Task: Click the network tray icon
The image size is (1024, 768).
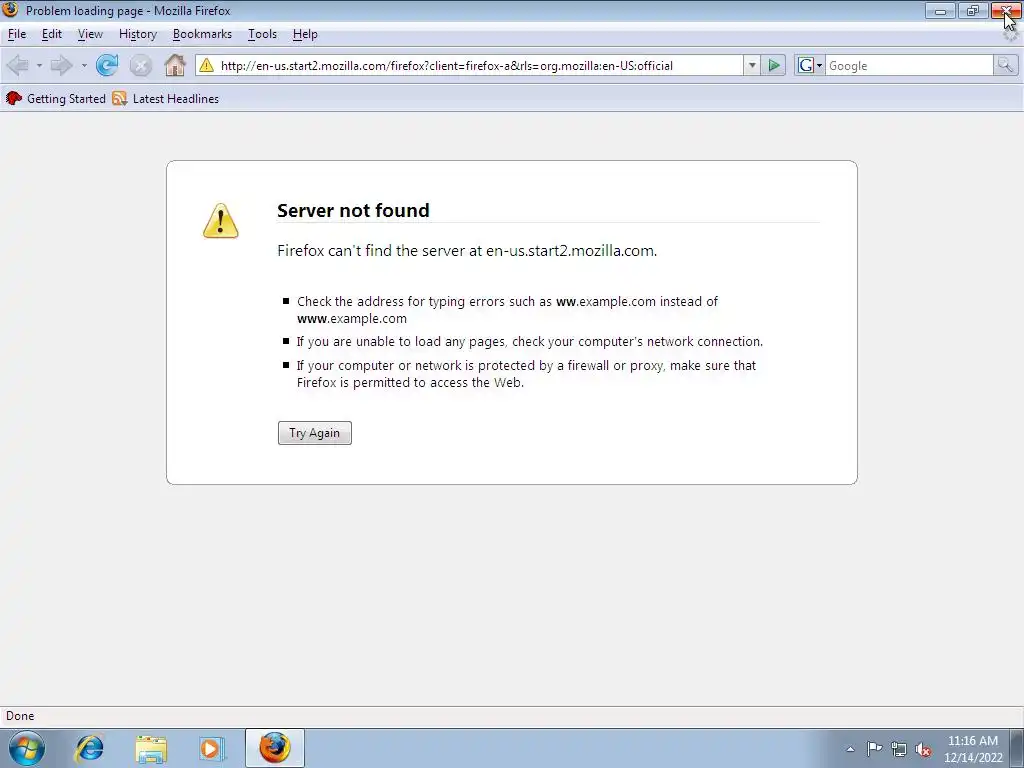Action: tap(899, 749)
